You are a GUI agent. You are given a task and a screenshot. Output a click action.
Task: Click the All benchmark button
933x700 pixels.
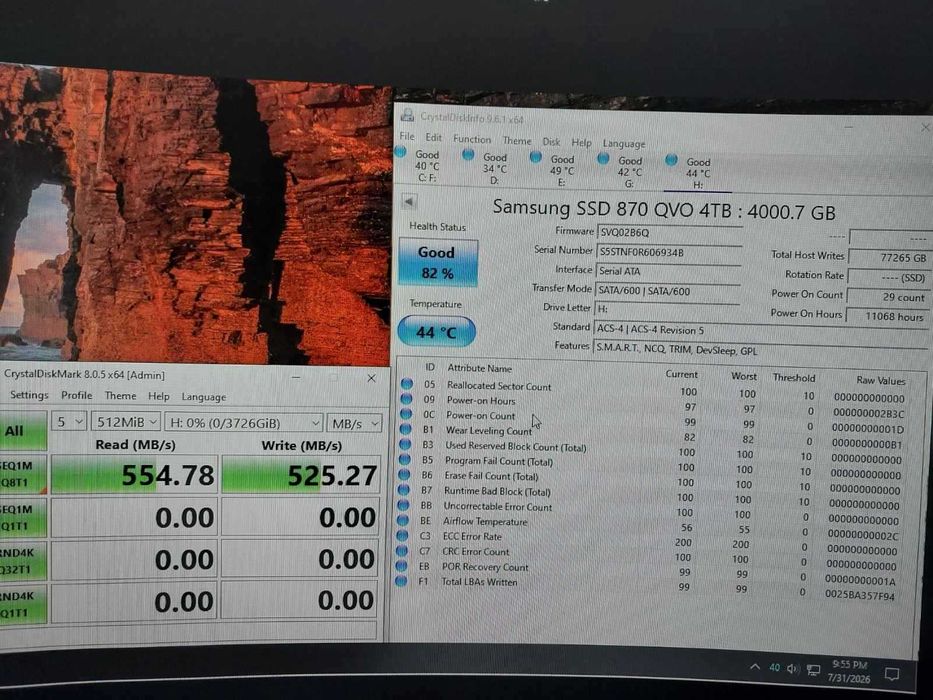coord(23,431)
